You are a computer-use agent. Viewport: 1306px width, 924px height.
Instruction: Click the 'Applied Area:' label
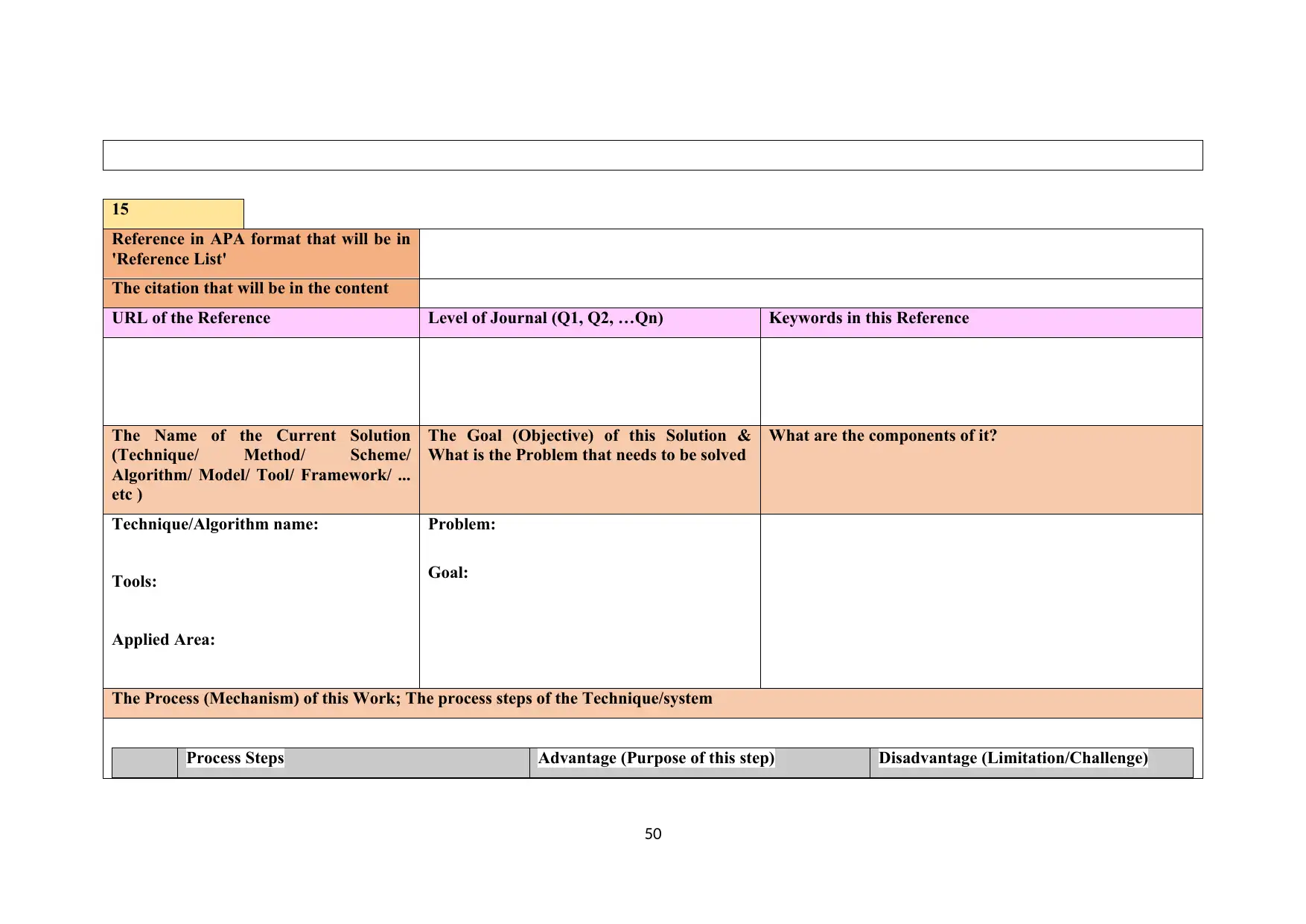tap(163, 640)
